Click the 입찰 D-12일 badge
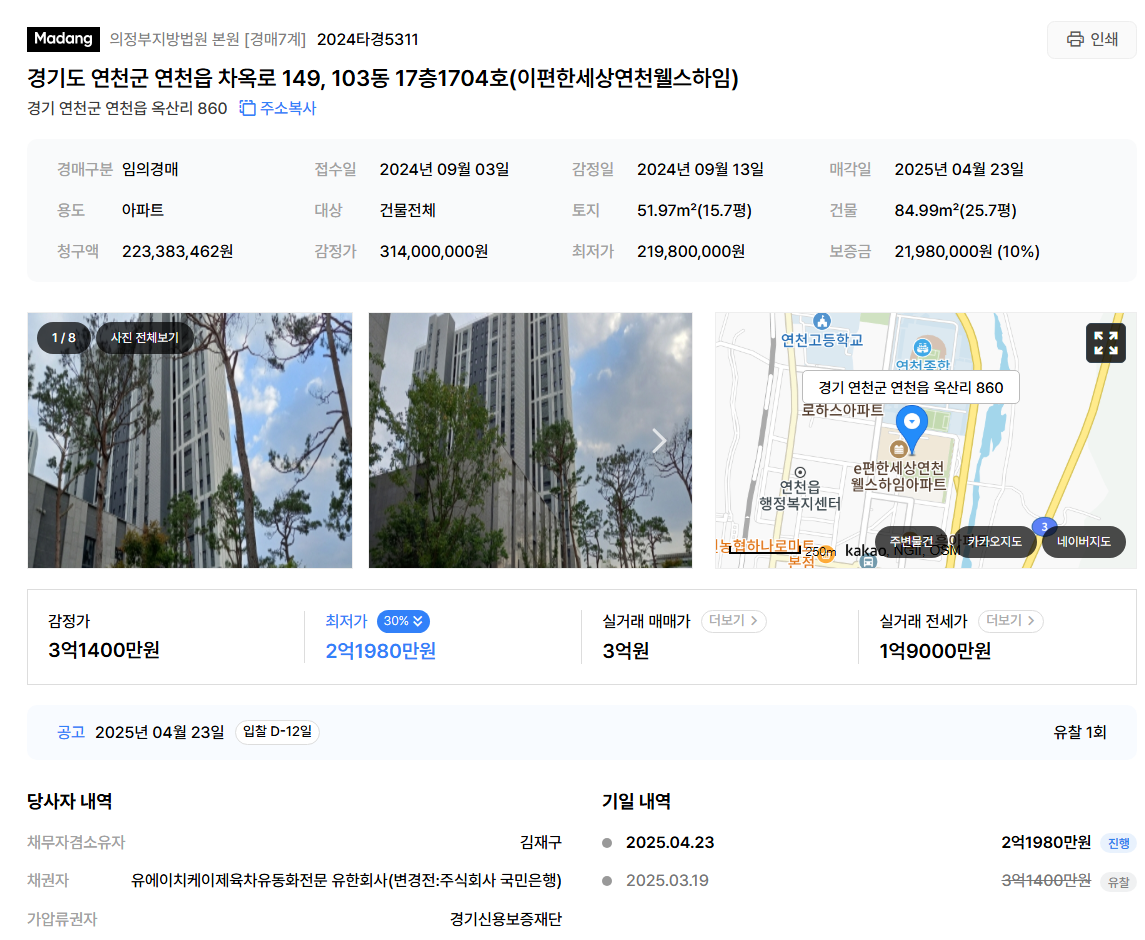Viewport: 1145px width, 940px height. [x=277, y=731]
